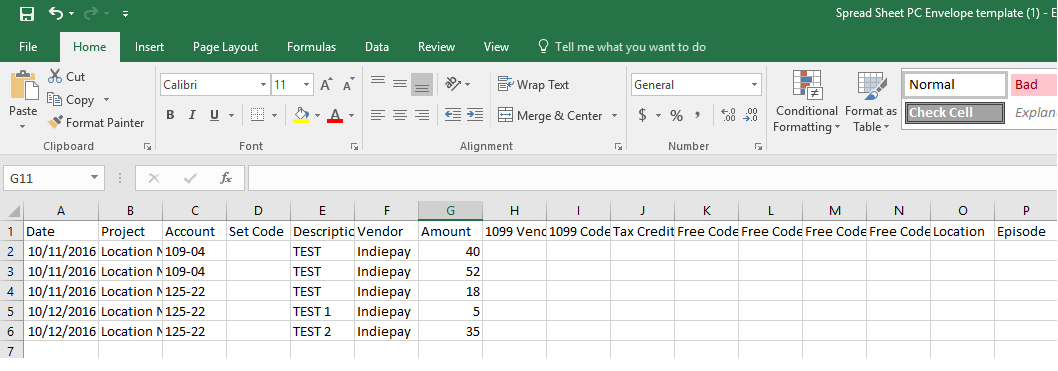1058x371 pixels.
Task: Click the Undo arrow icon
Action: click(x=56, y=13)
